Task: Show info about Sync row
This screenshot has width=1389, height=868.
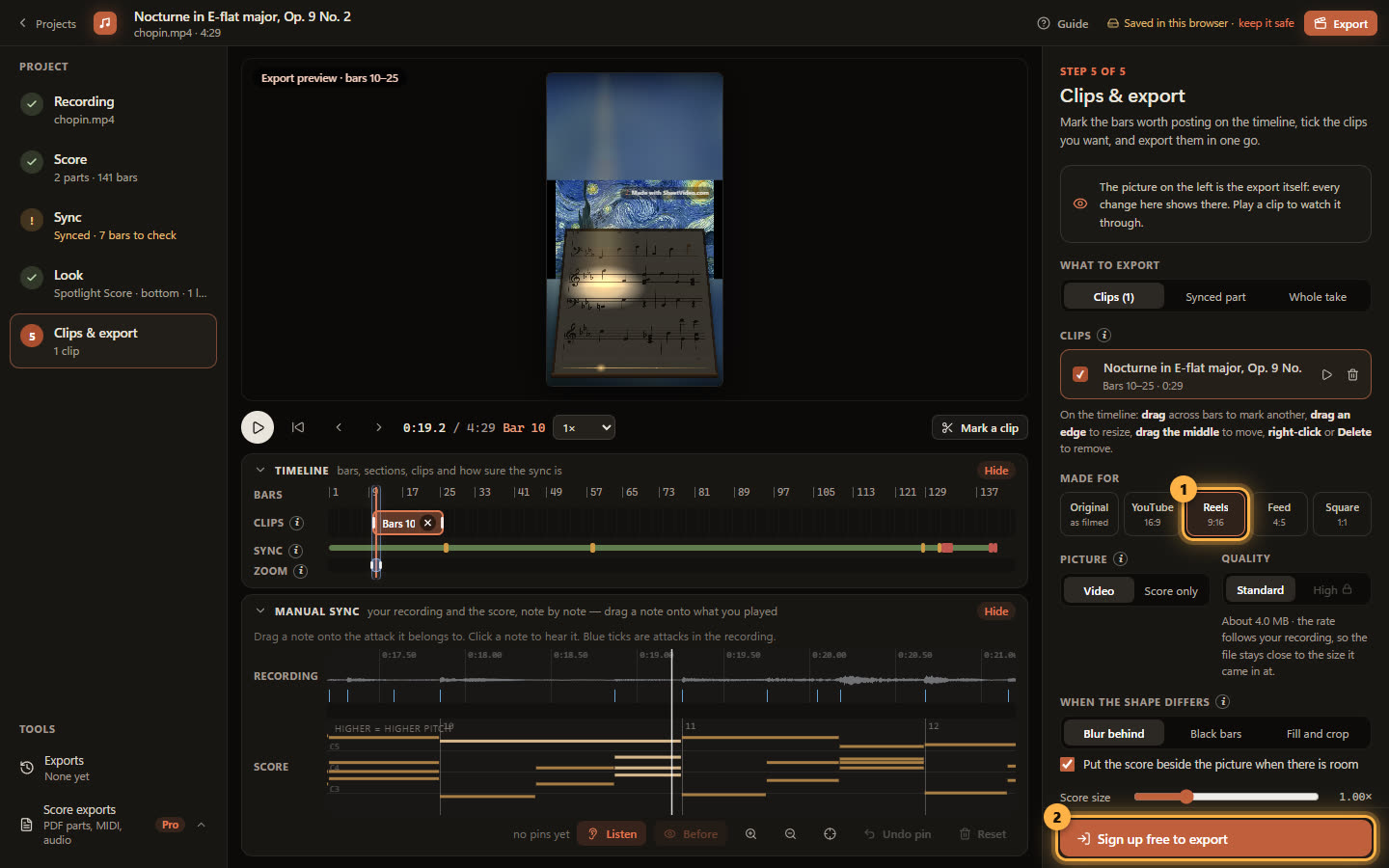Action: pyautogui.click(x=296, y=551)
